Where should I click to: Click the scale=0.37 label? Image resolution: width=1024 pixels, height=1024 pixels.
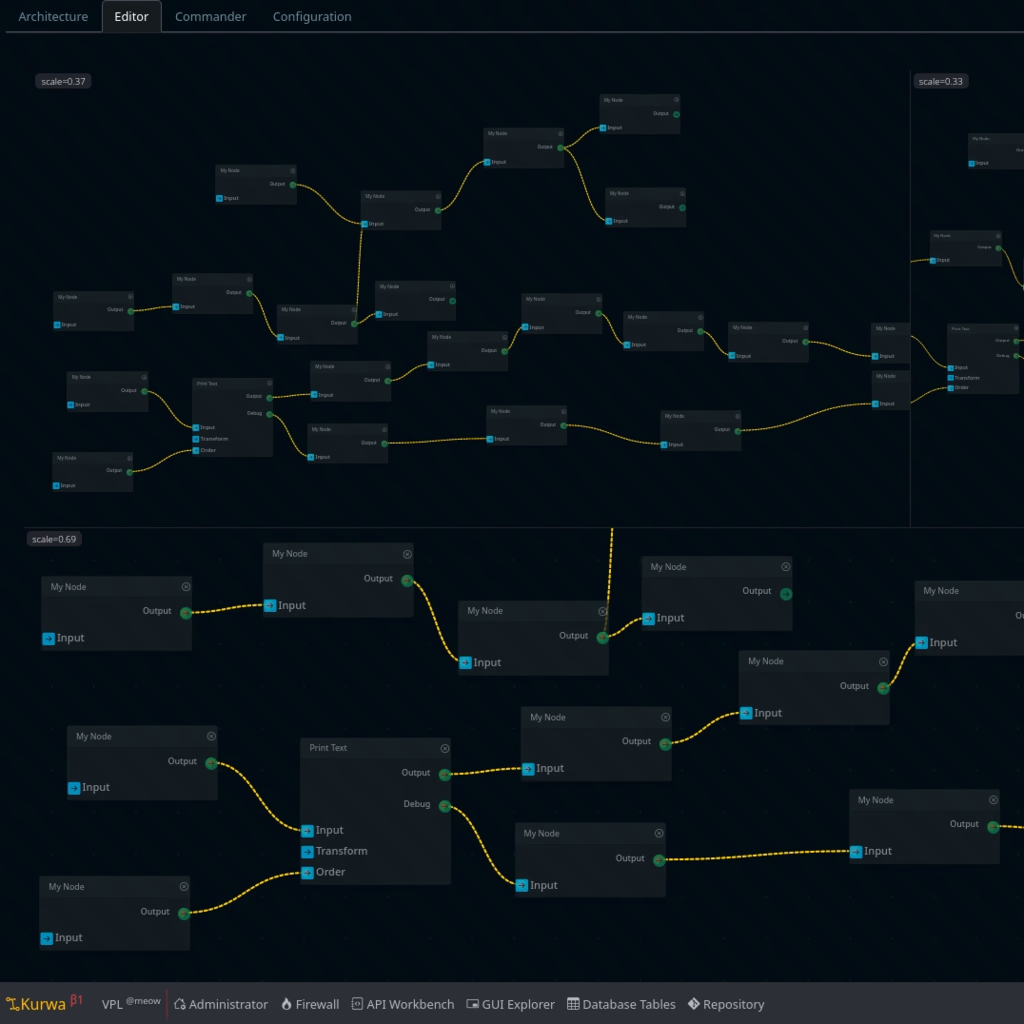pyautogui.click(x=64, y=81)
